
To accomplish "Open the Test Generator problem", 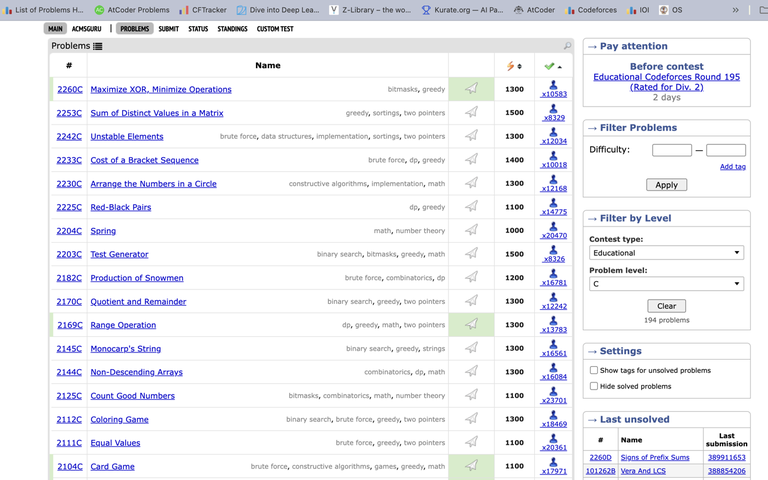I will coord(119,254).
